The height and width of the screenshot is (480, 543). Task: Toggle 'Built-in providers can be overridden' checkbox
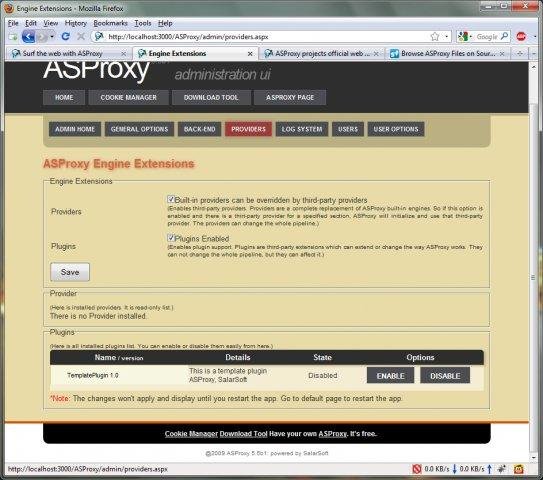click(171, 199)
